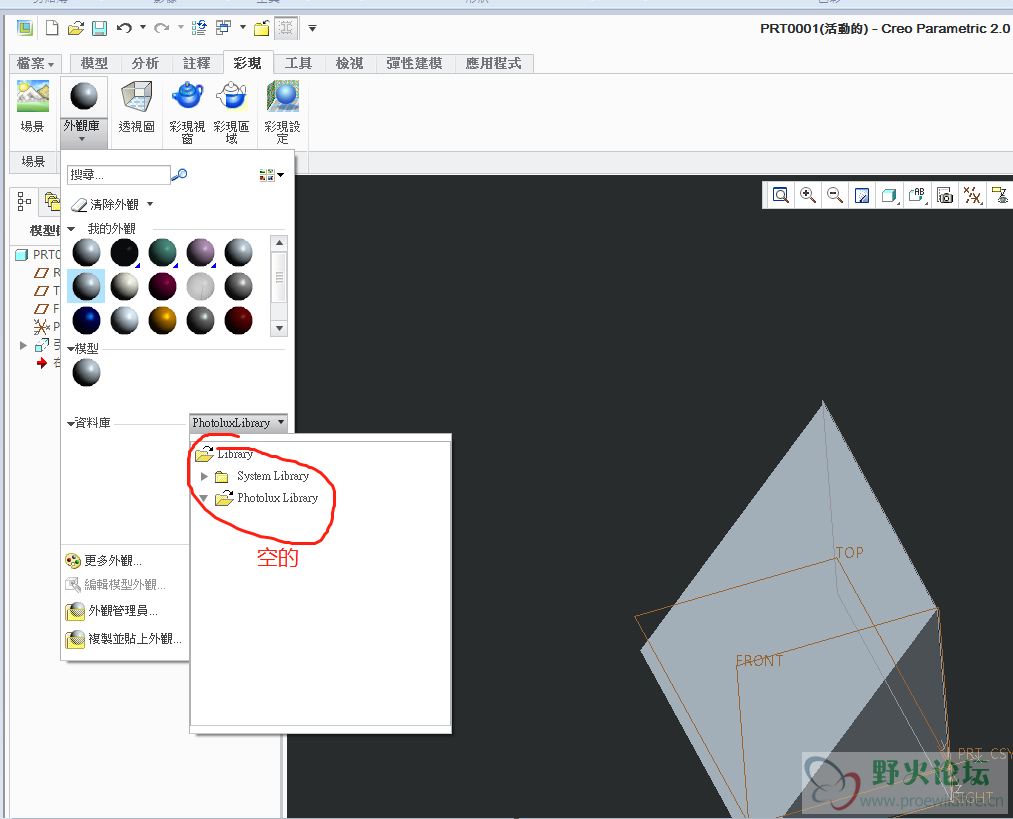Switch to the 彈性建模 ribbon tab
This screenshot has height=819, width=1013.
pos(414,63)
